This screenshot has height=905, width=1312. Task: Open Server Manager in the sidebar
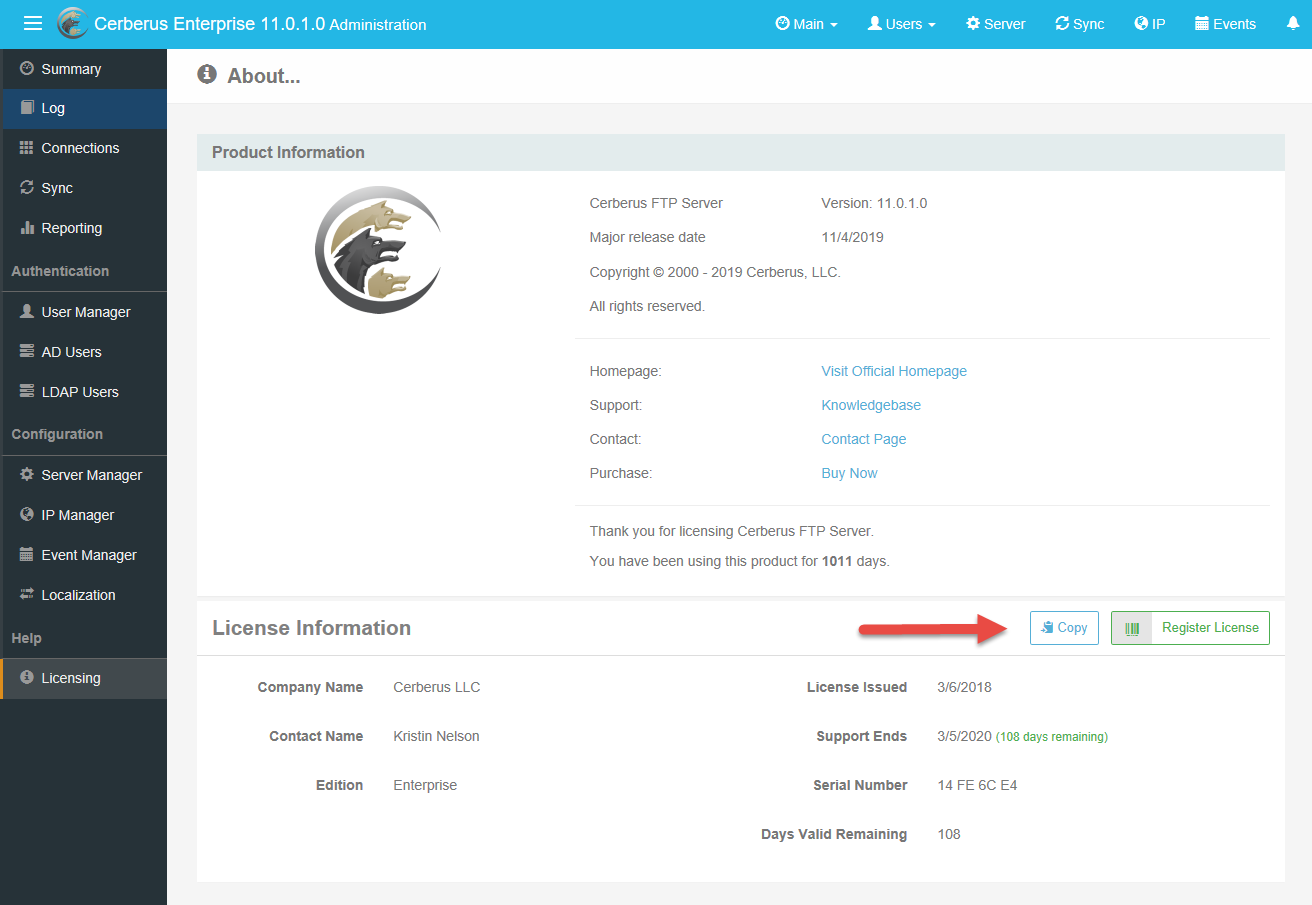(83, 475)
